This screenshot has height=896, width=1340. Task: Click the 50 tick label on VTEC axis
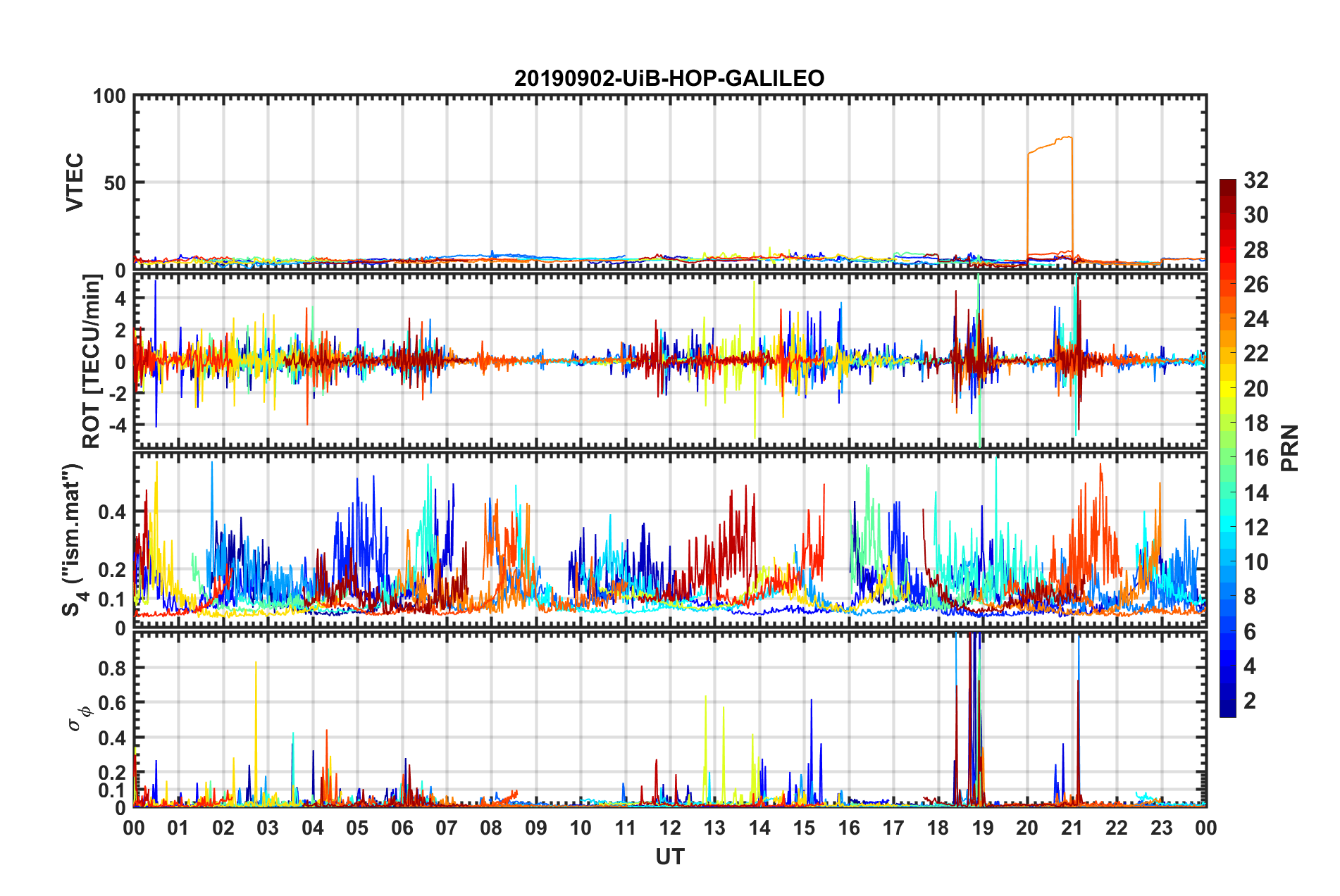(x=114, y=183)
